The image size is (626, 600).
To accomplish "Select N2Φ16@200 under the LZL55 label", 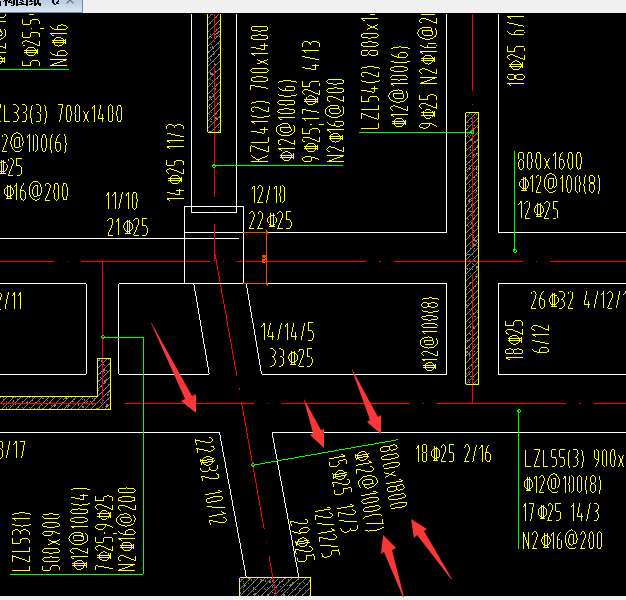I will (x=562, y=541).
